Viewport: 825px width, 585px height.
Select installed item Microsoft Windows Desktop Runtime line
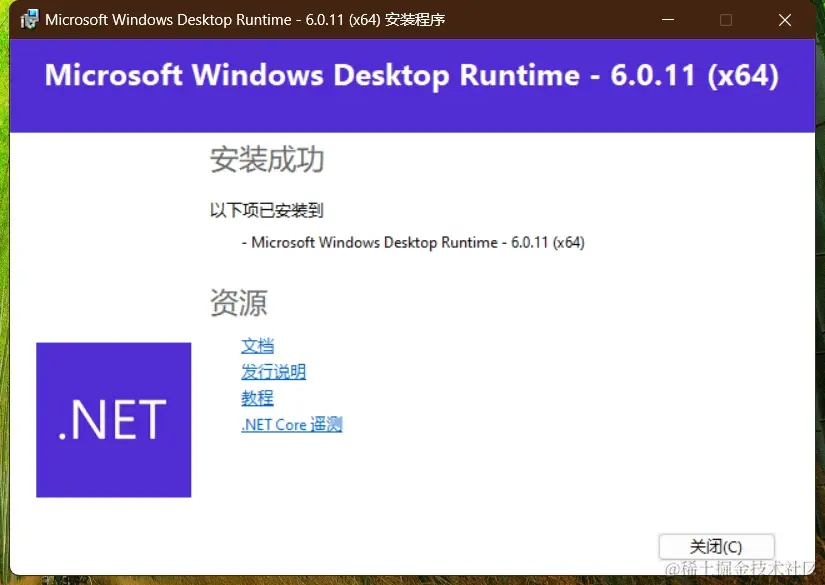pyautogui.click(x=413, y=243)
